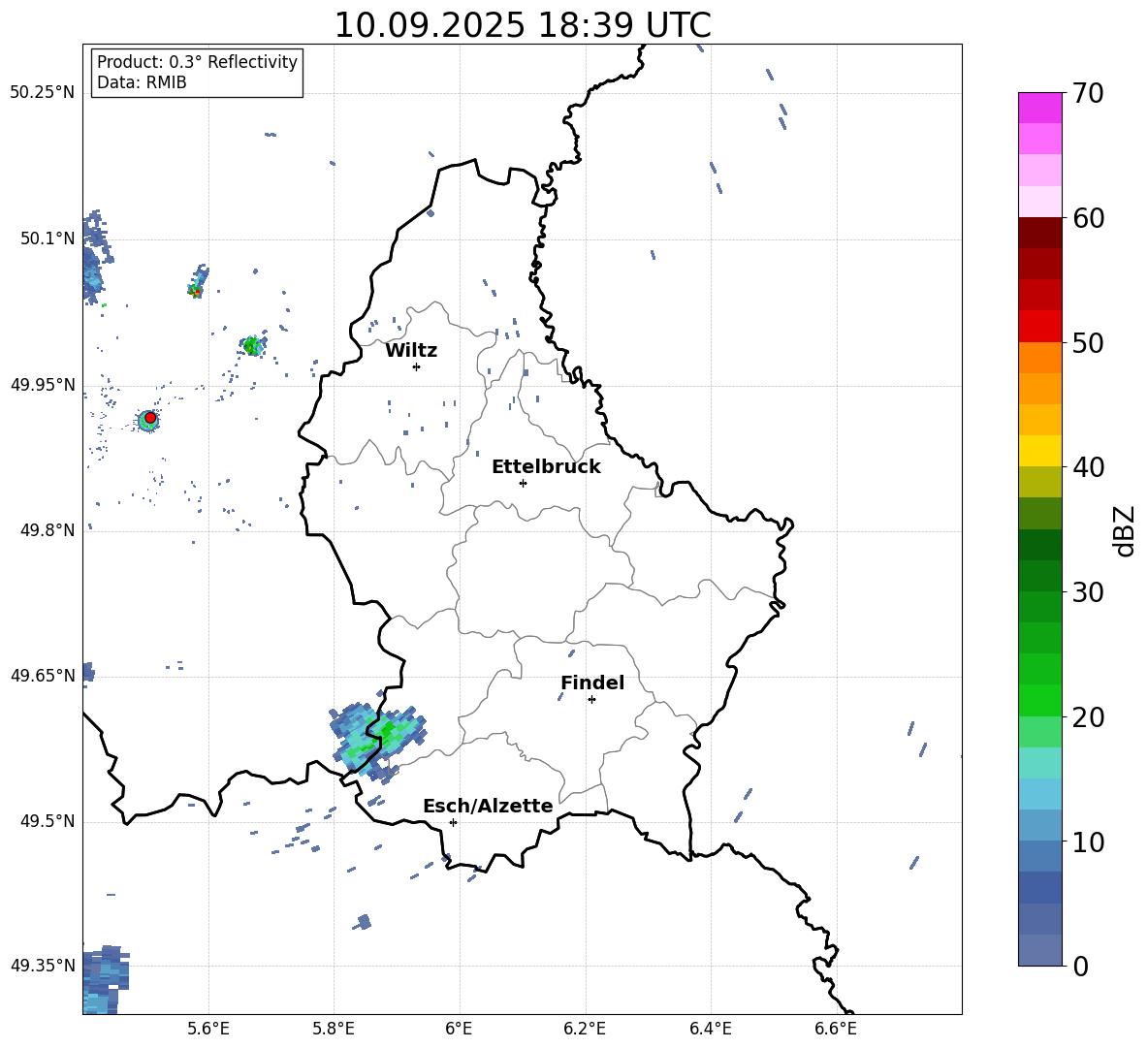Click 'Product: 0.3° Reflectivity' legend text
1148x1048 pixels.
click(197, 61)
